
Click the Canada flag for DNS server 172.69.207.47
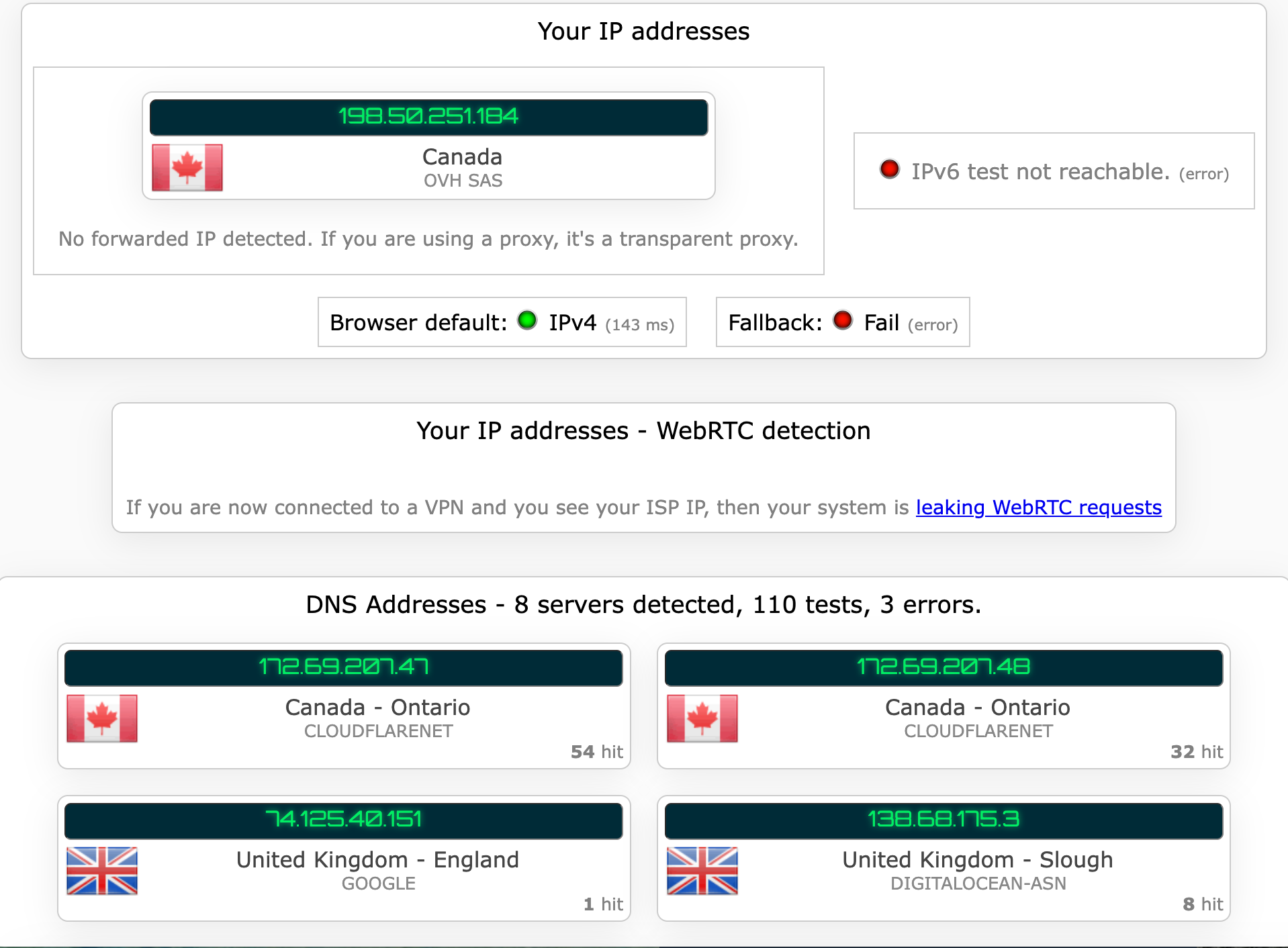(x=102, y=718)
